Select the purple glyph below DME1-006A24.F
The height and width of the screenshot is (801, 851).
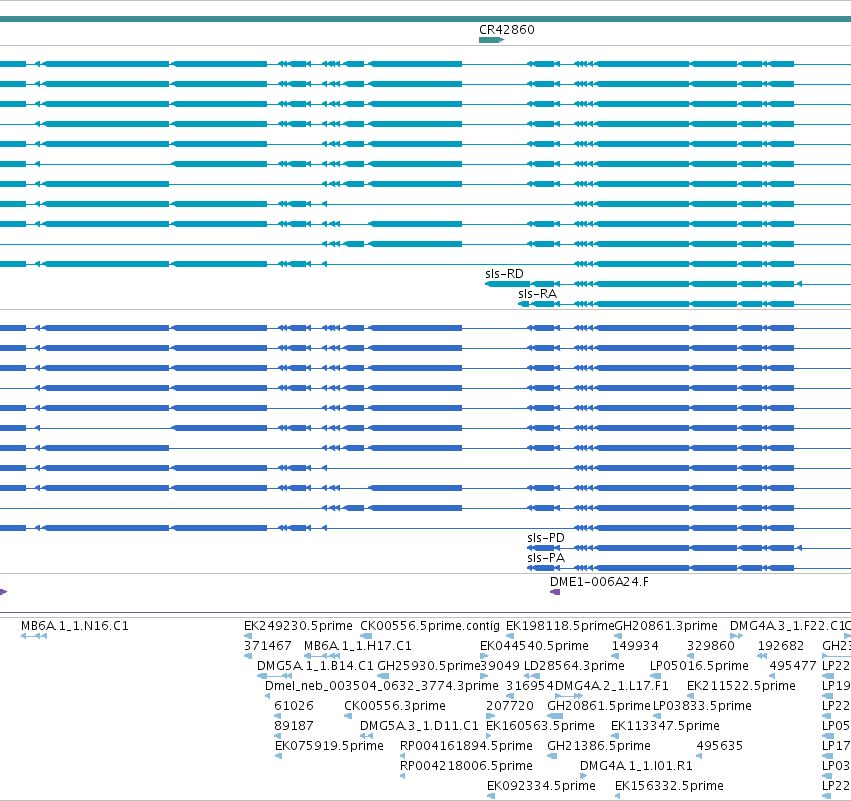point(555,592)
